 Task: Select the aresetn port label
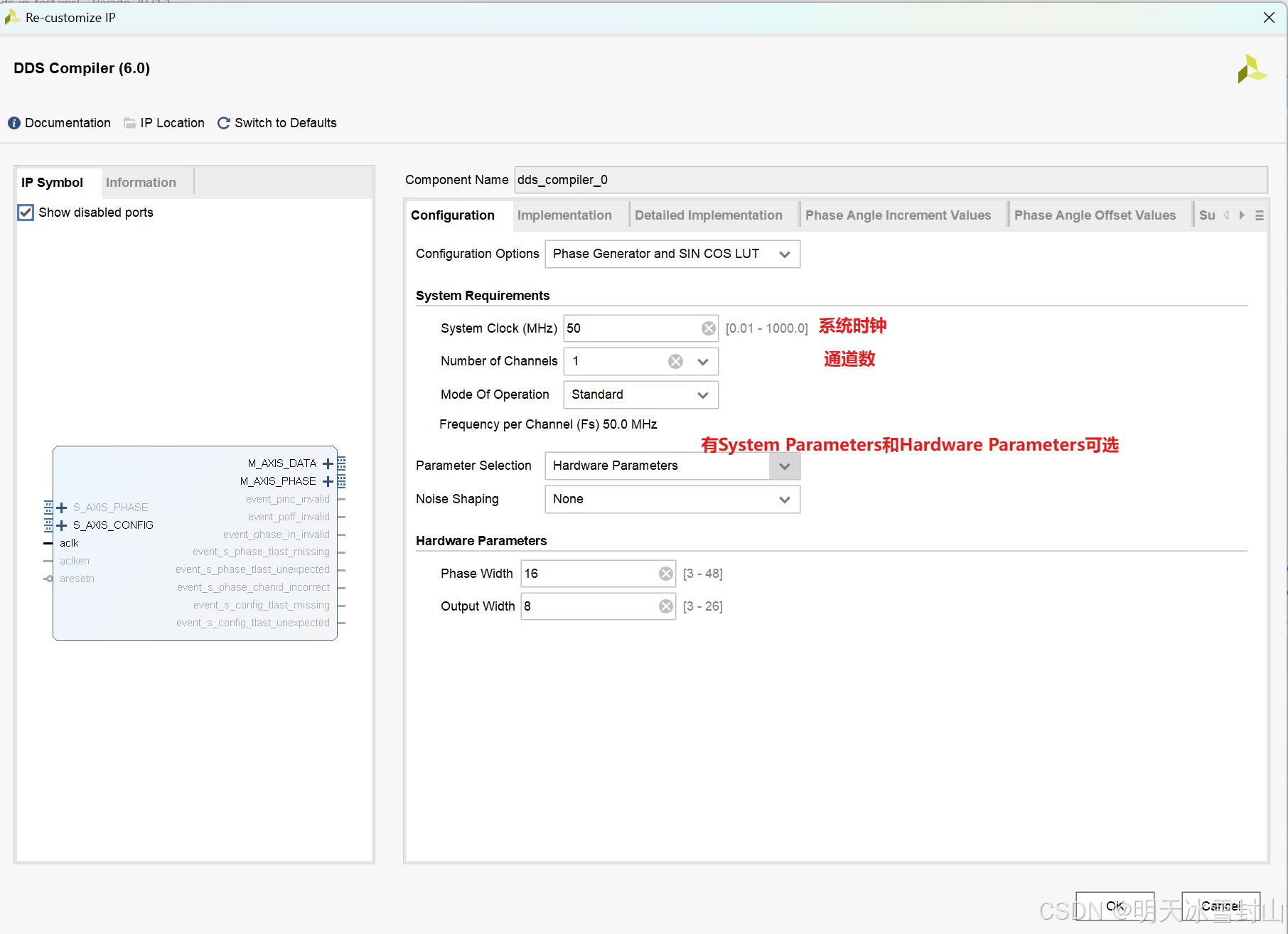(x=77, y=579)
